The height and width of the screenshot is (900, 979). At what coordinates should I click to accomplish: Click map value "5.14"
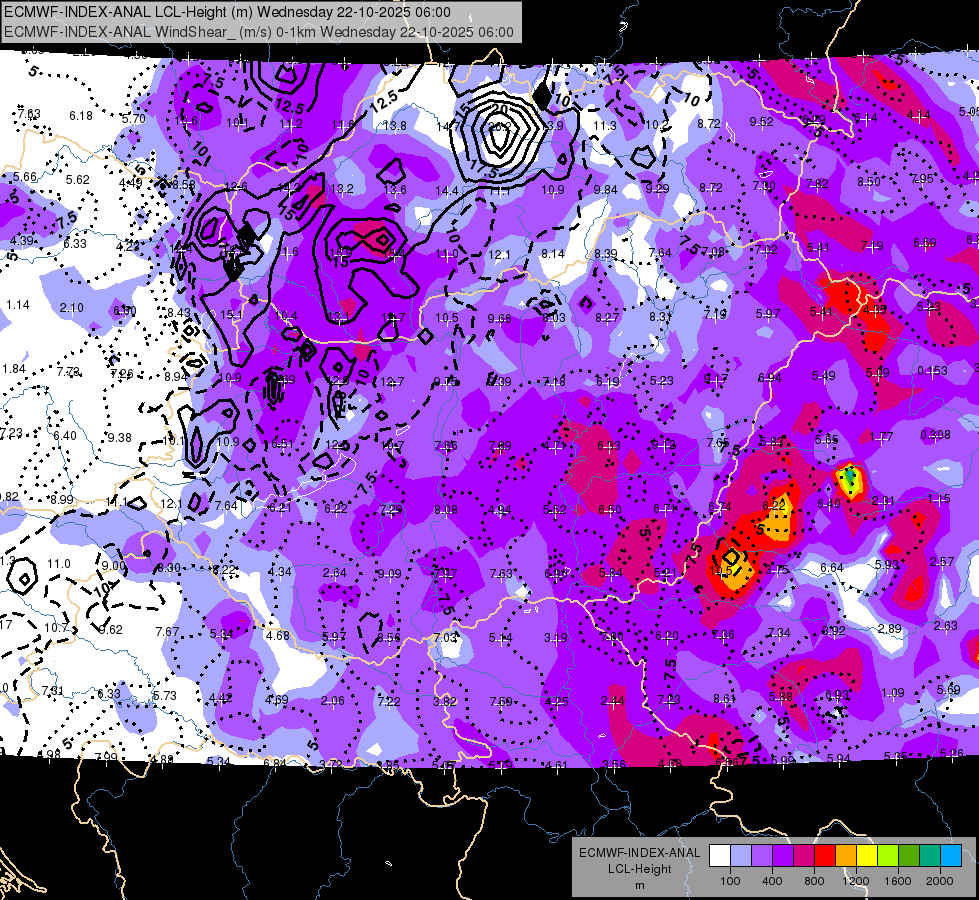(x=500, y=638)
